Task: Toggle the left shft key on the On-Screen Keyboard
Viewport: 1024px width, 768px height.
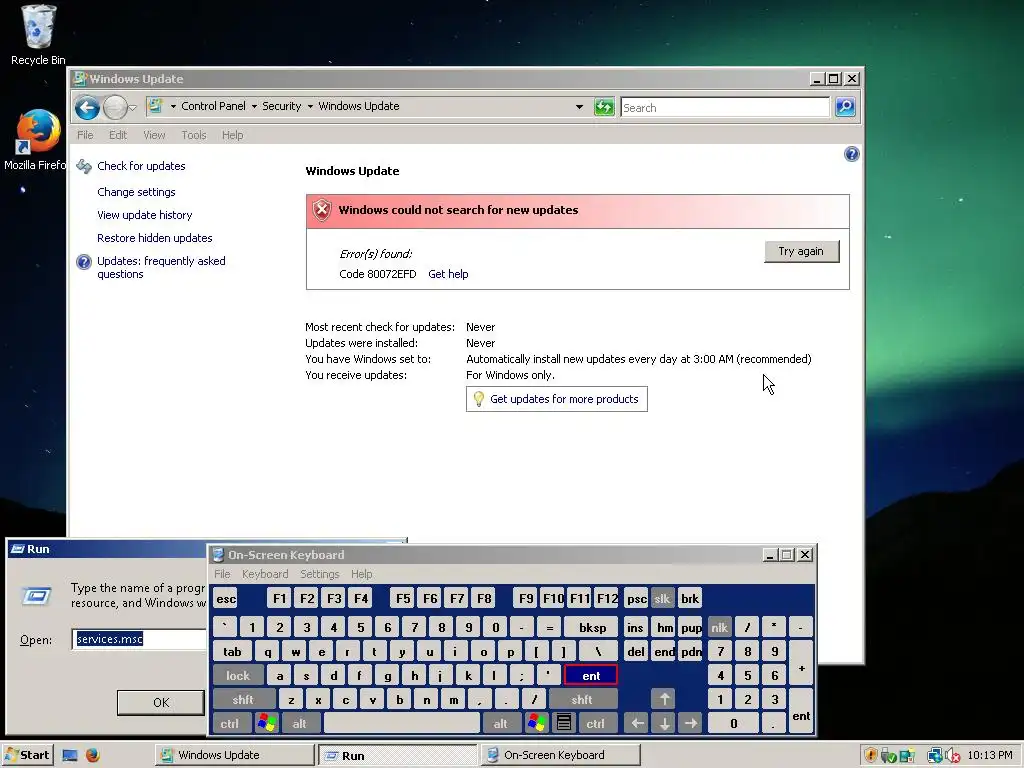Action: (243, 699)
